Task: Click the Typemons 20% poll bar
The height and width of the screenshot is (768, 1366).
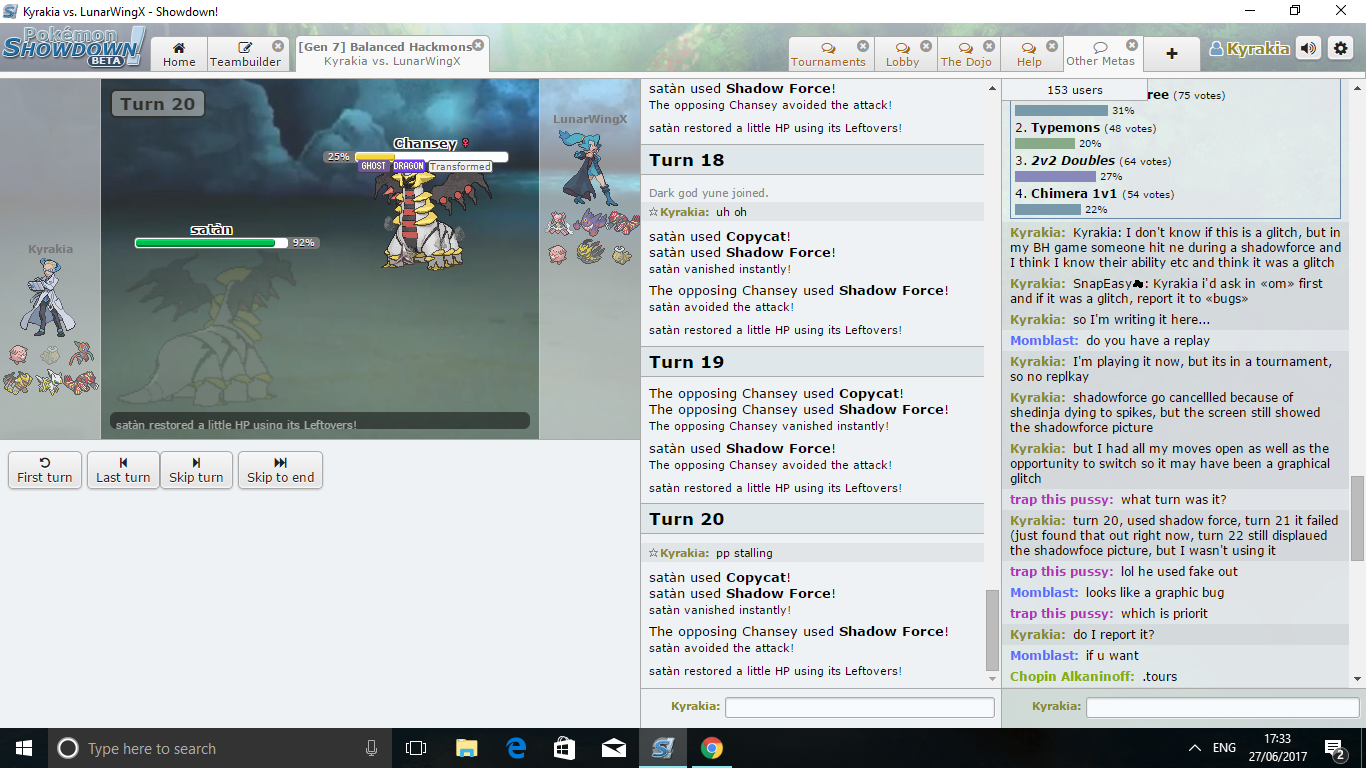Action: pyautogui.click(x=1045, y=144)
